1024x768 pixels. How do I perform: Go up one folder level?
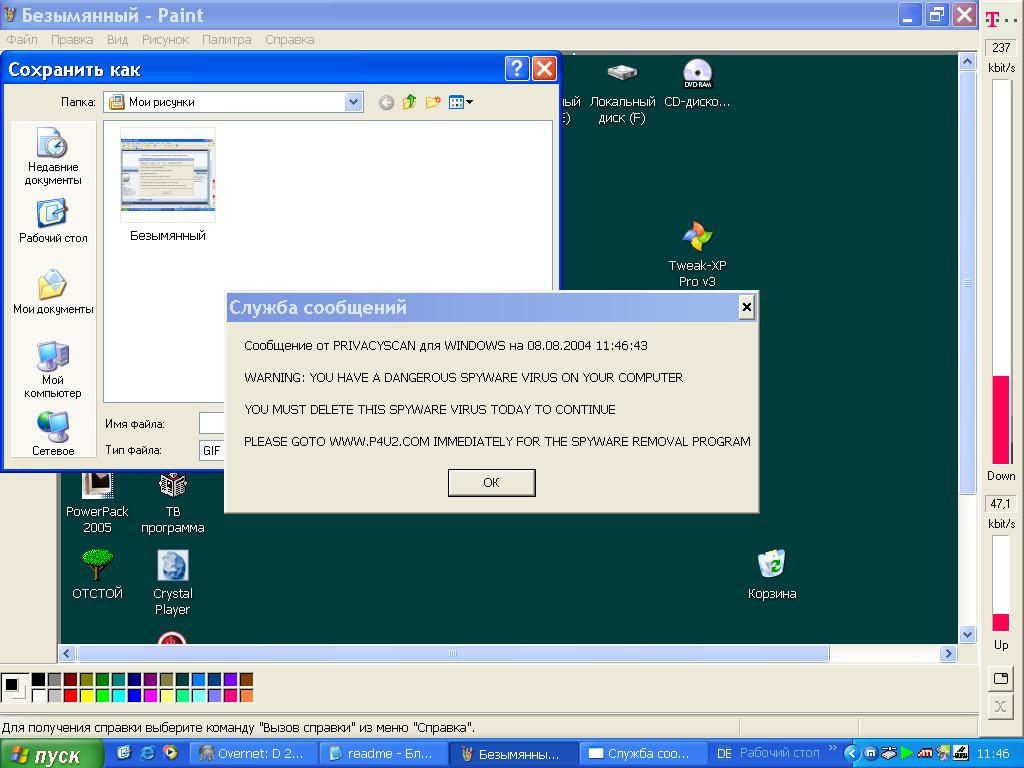tap(409, 102)
